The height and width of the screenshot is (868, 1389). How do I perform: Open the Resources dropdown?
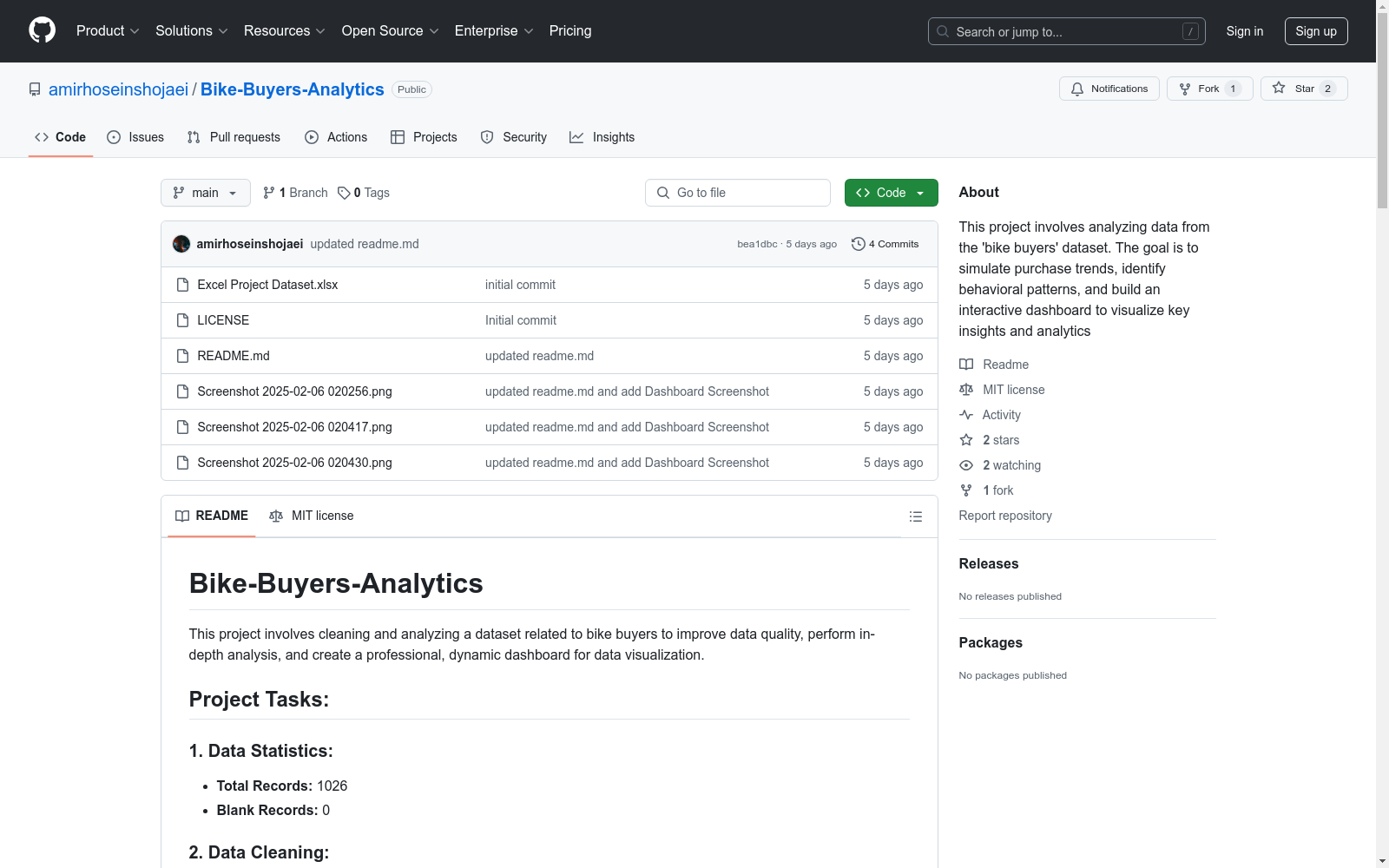point(285,31)
